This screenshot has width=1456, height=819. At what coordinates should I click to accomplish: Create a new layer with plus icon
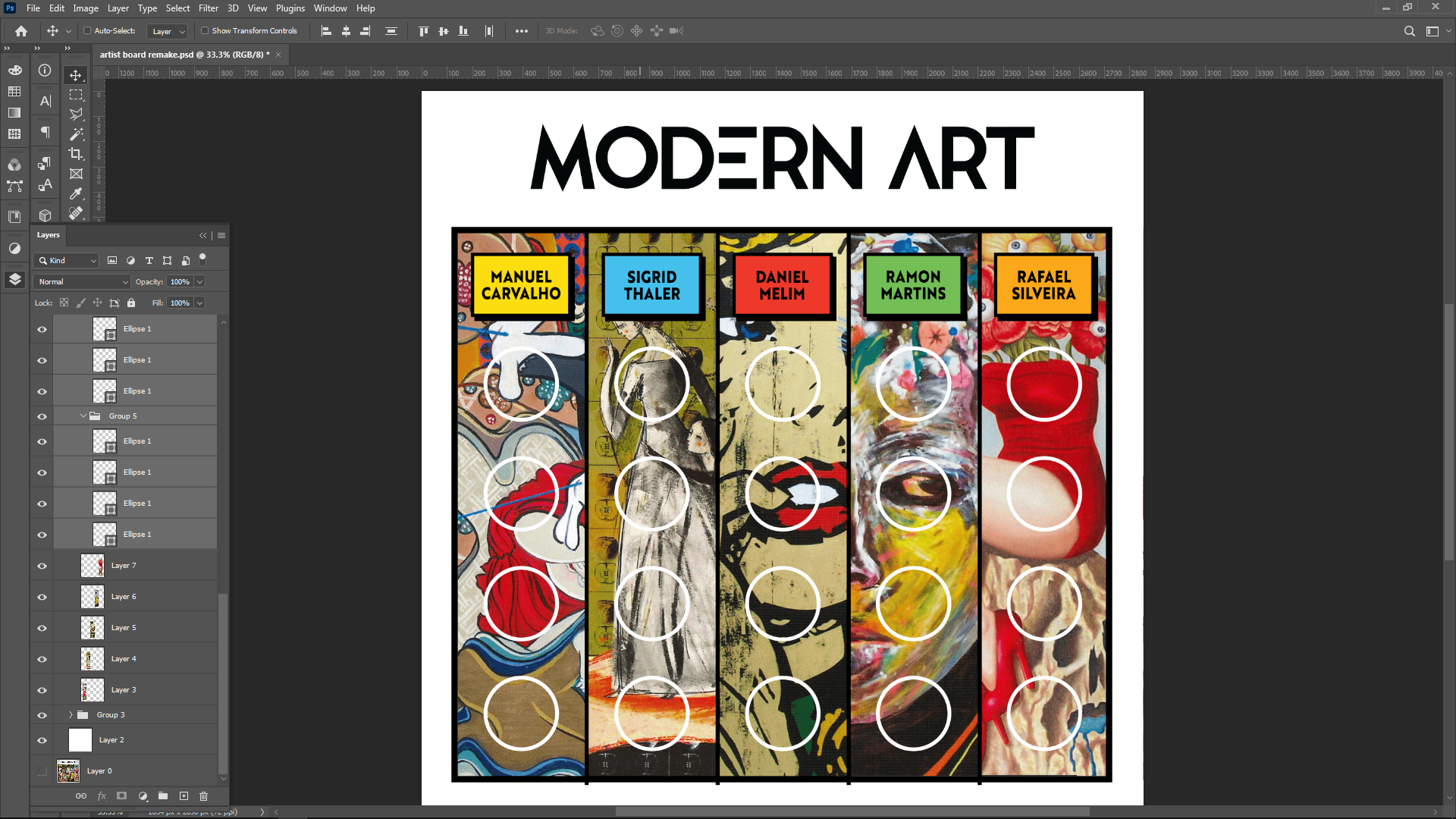tap(184, 796)
